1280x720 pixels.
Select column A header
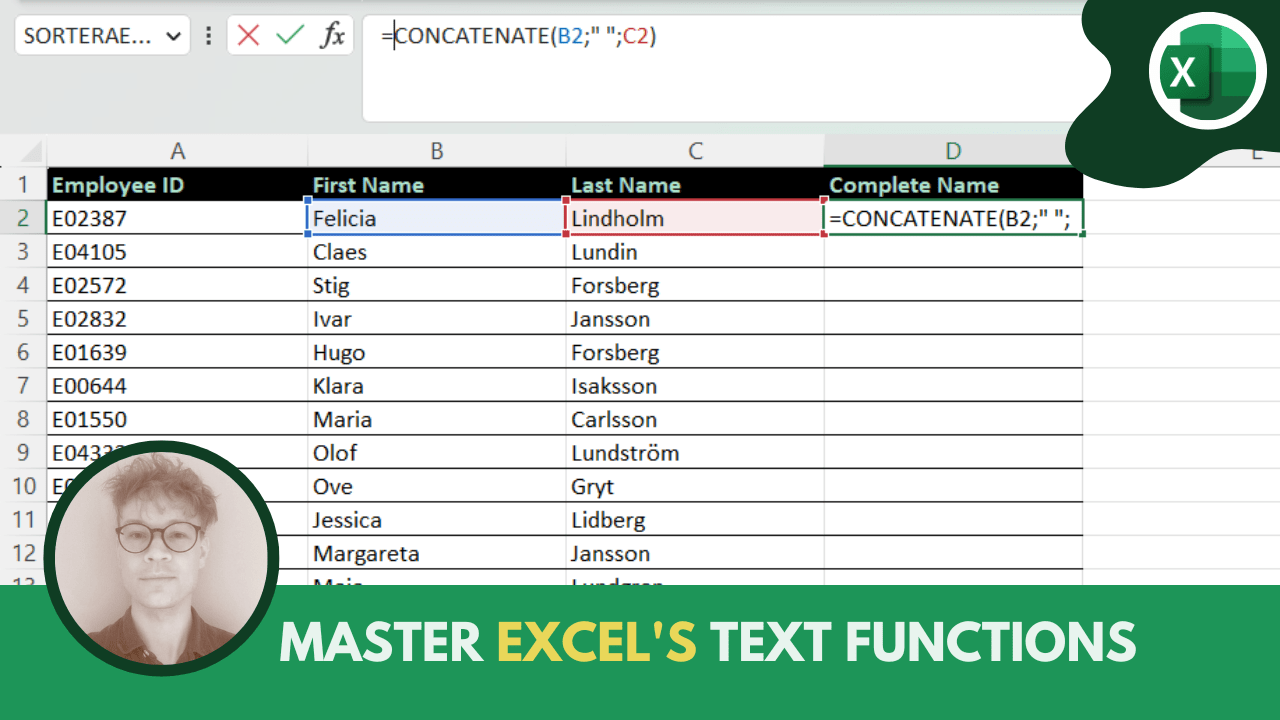[x=177, y=151]
